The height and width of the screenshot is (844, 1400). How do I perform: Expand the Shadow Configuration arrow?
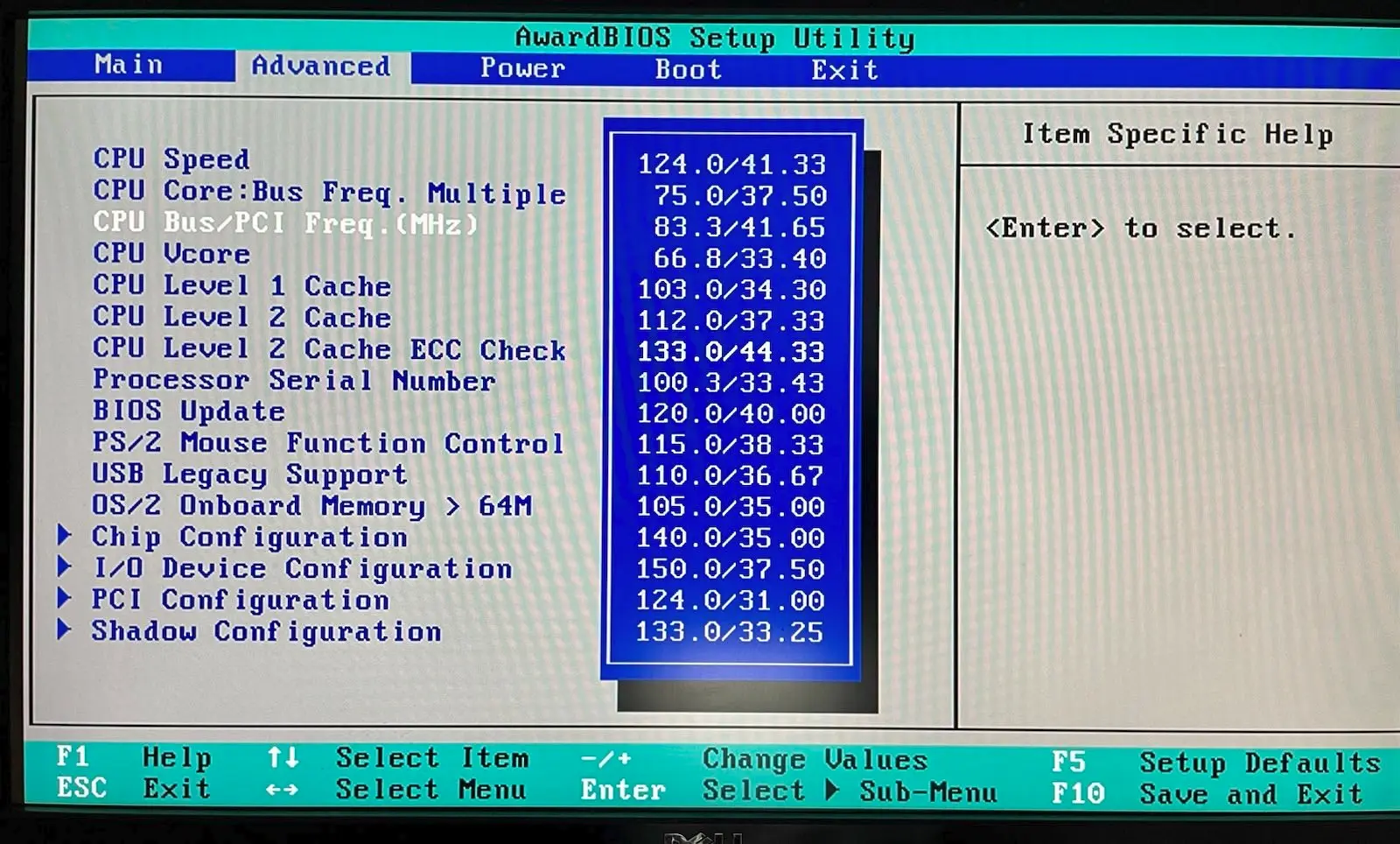click(64, 629)
